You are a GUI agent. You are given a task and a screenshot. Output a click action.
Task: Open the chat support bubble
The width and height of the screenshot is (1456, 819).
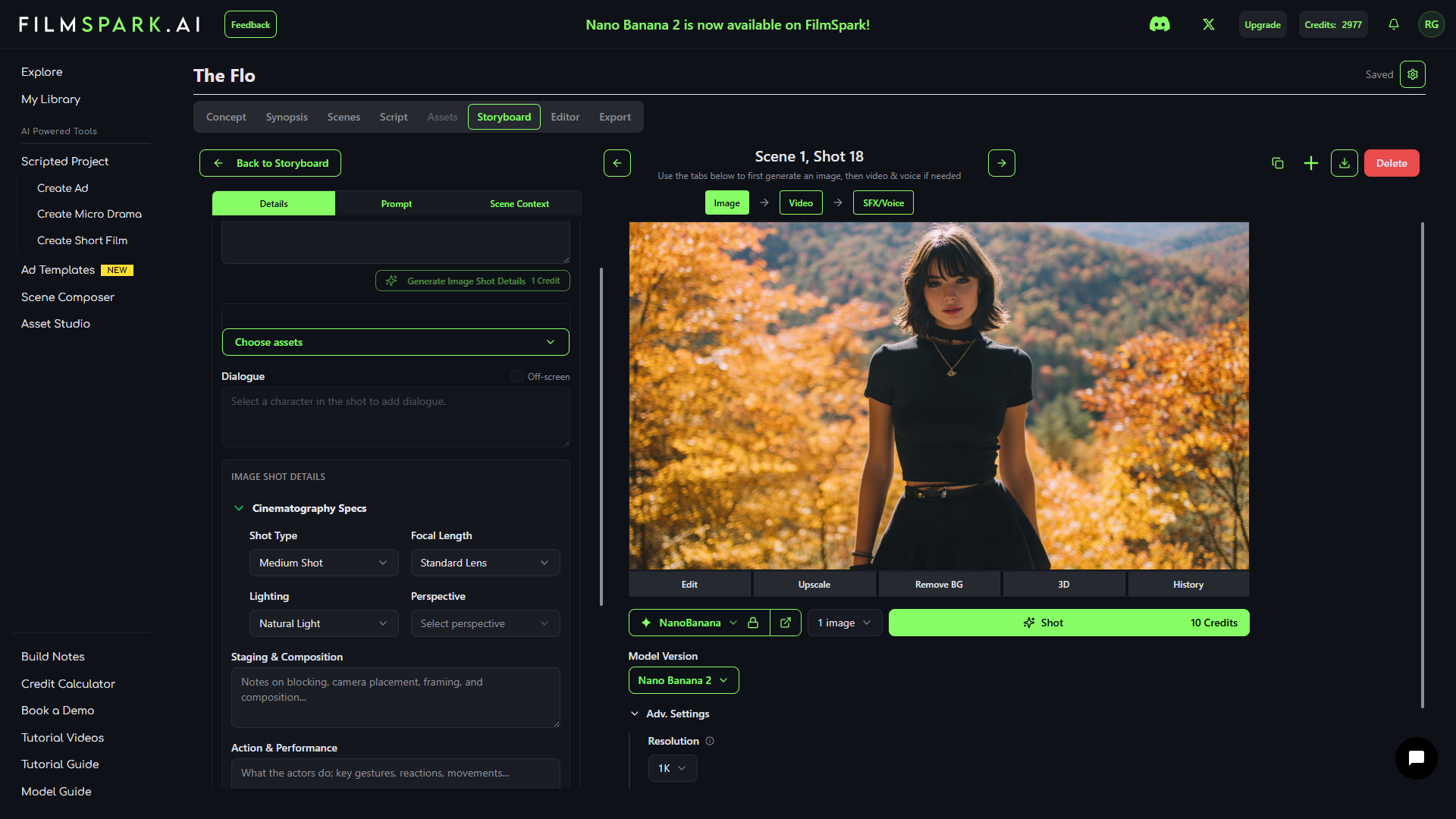coord(1416,758)
